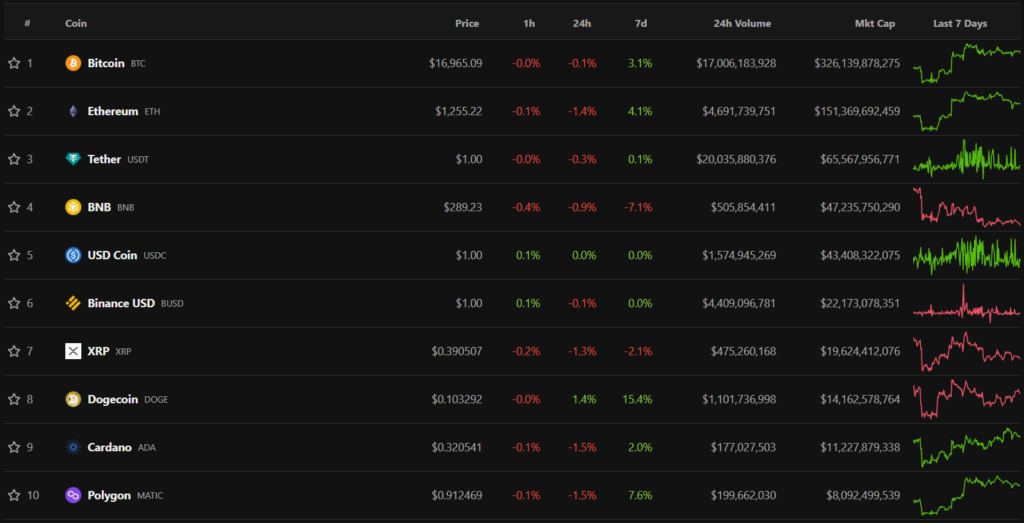Click the Binance USD logo icon
The height and width of the screenshot is (523, 1024).
73,304
